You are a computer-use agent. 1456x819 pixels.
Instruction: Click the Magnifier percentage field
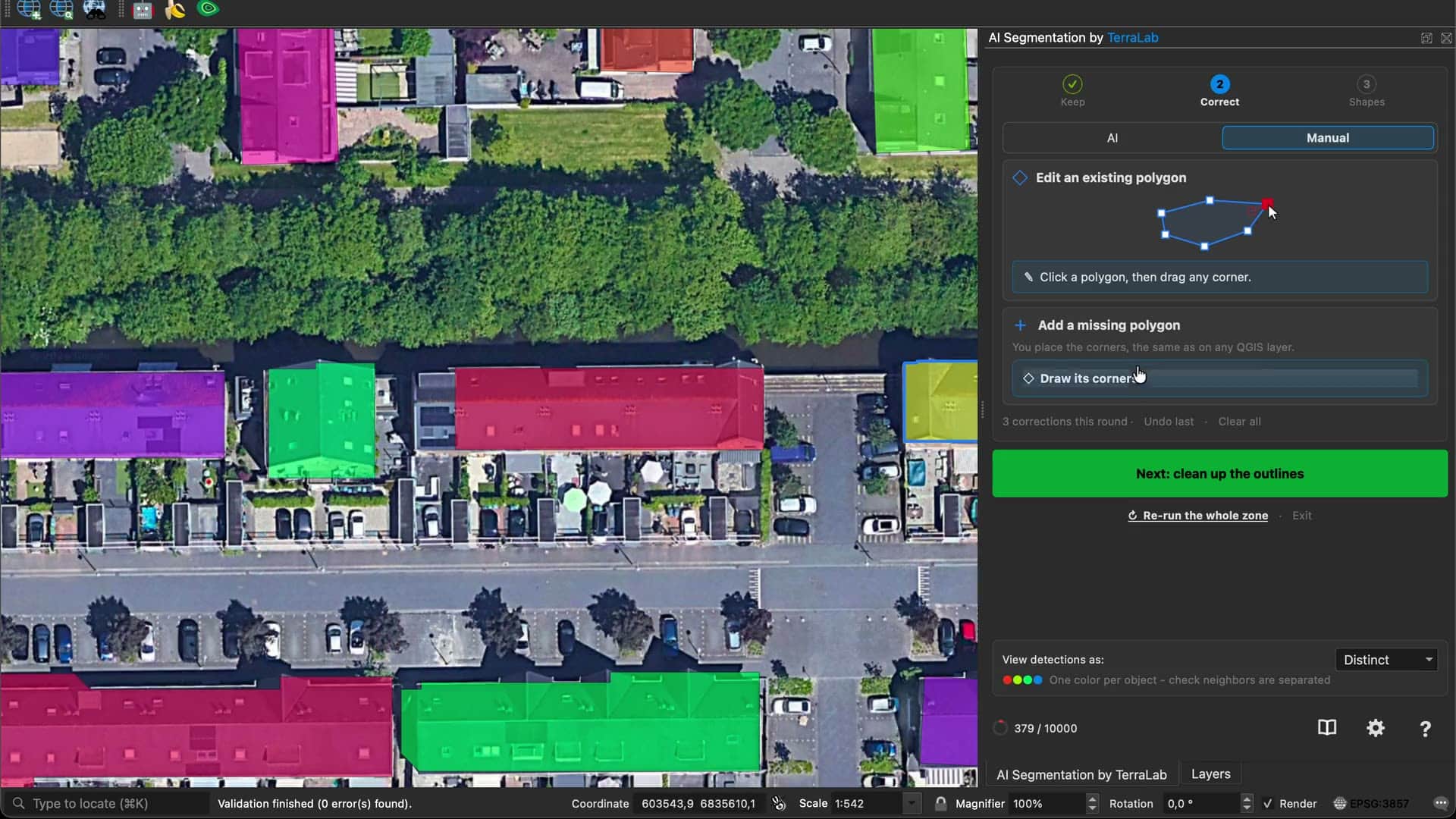[x=1046, y=804]
